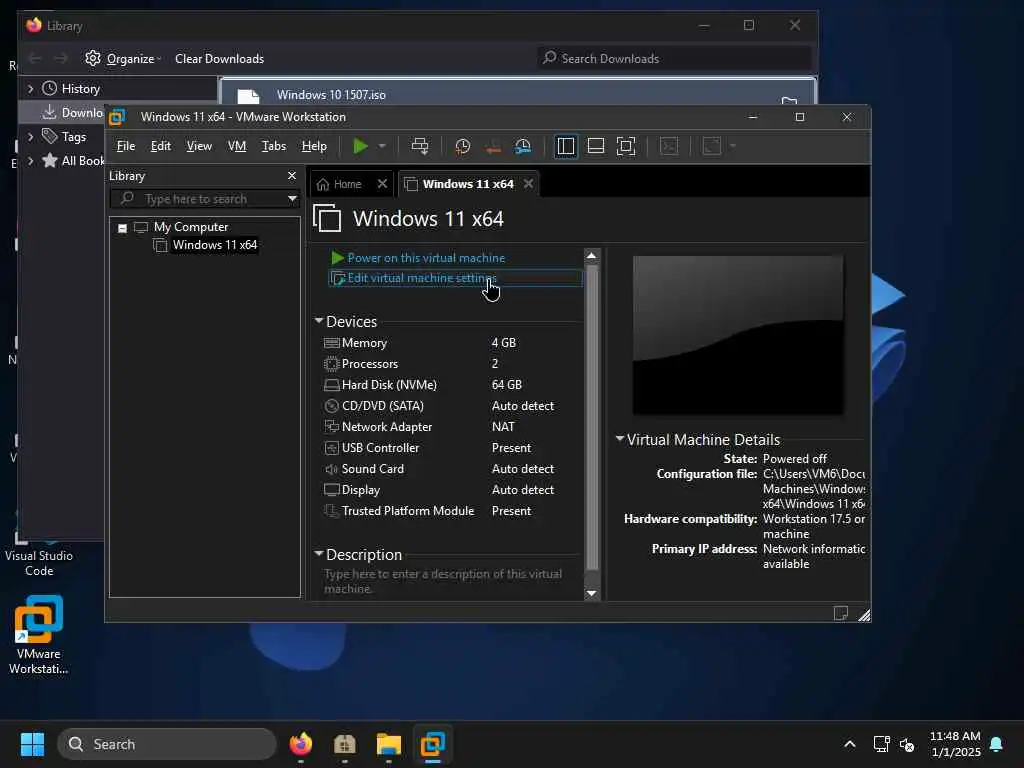The width and height of the screenshot is (1024, 768).
Task: Click Clear Downloads in Firefox Library
Action: pos(219,59)
